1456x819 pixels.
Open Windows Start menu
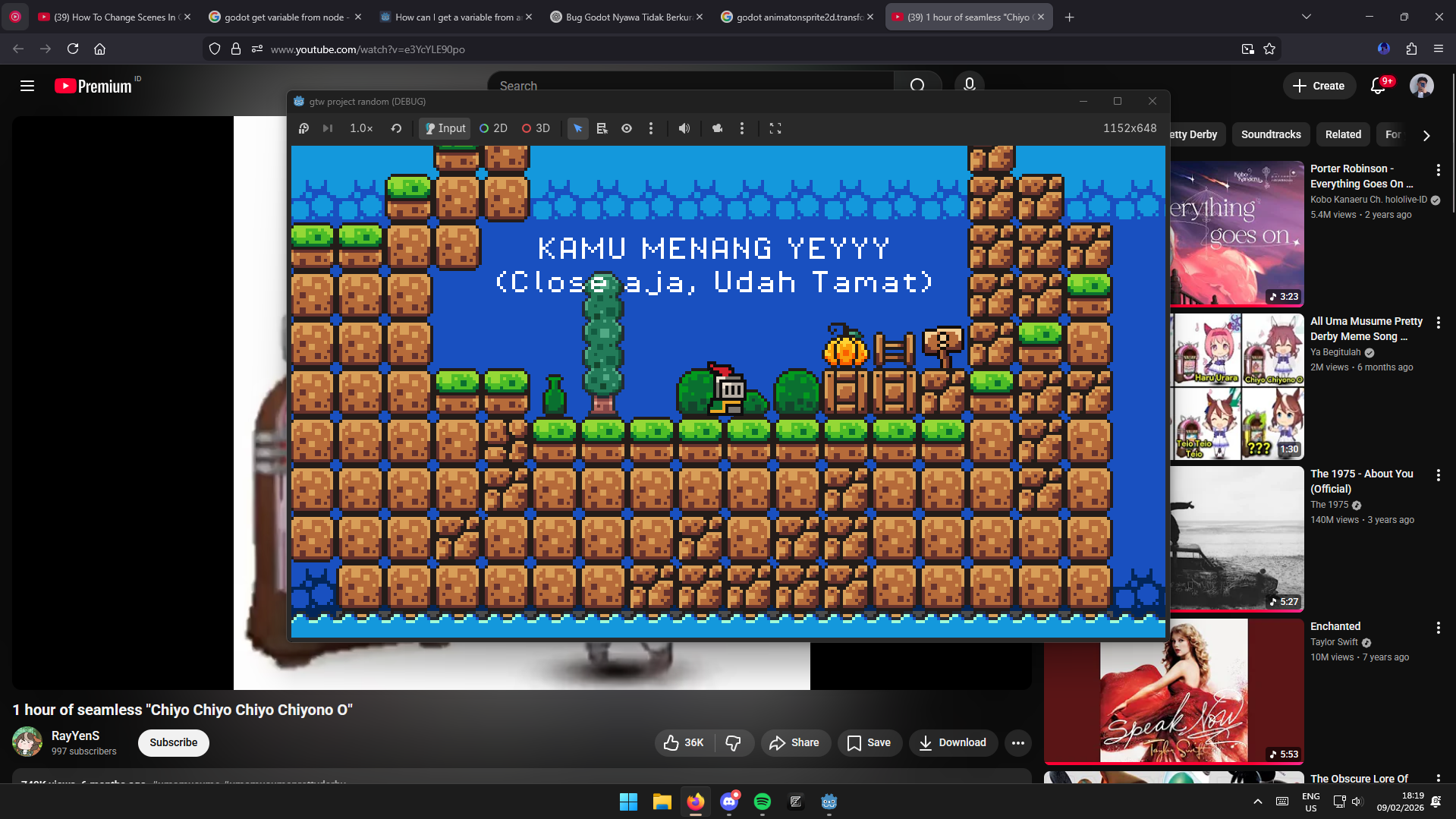click(629, 802)
